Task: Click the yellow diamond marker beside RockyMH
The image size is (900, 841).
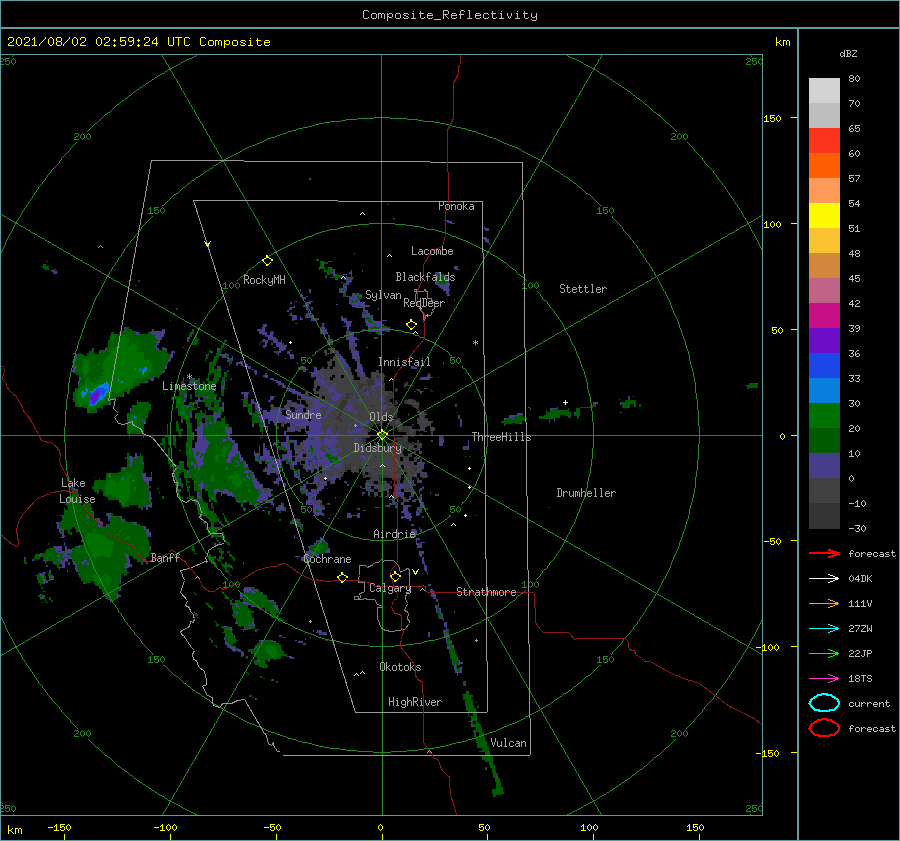Action: 267,261
